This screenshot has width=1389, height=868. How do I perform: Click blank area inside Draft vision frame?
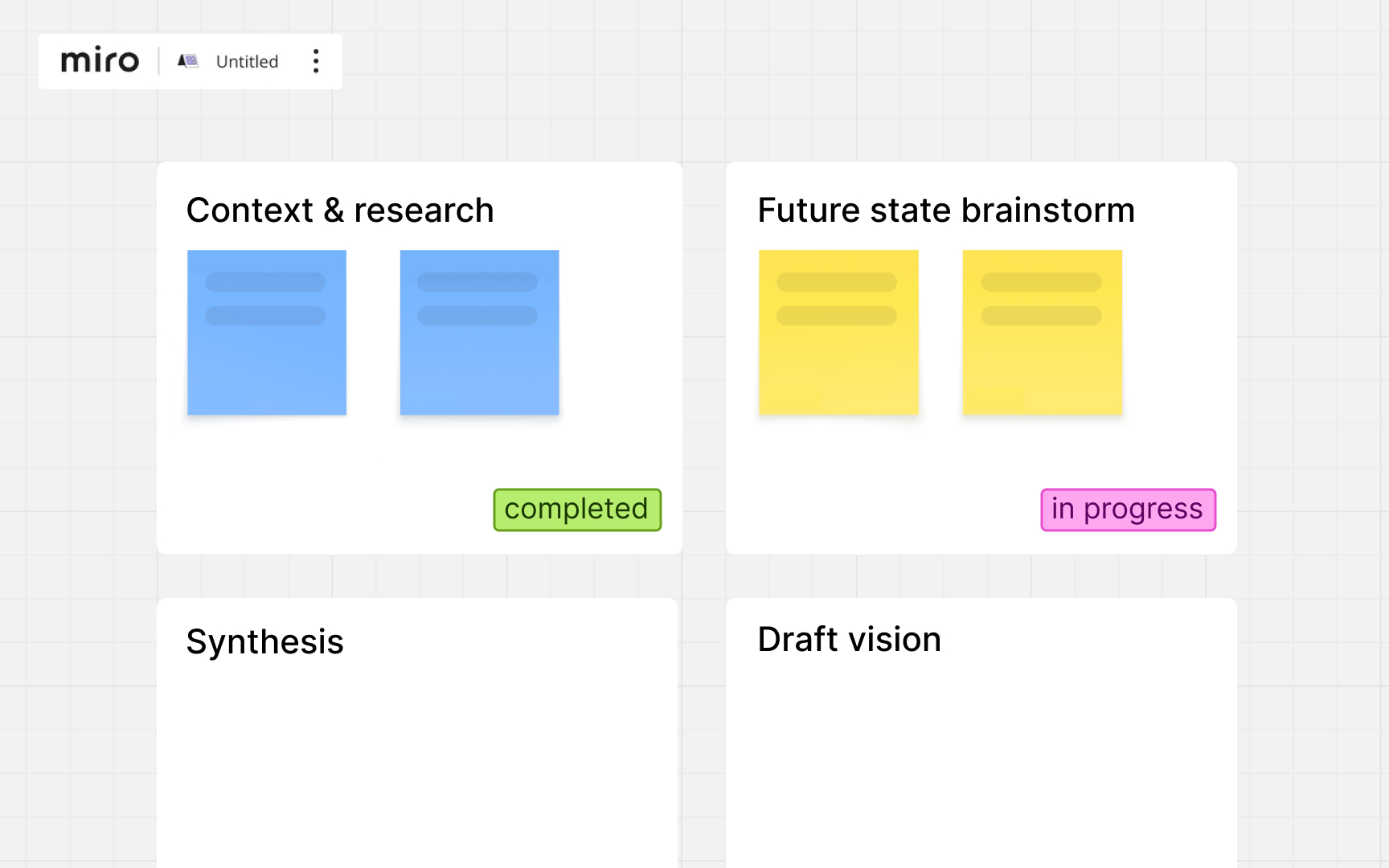pyautogui.click(x=981, y=764)
